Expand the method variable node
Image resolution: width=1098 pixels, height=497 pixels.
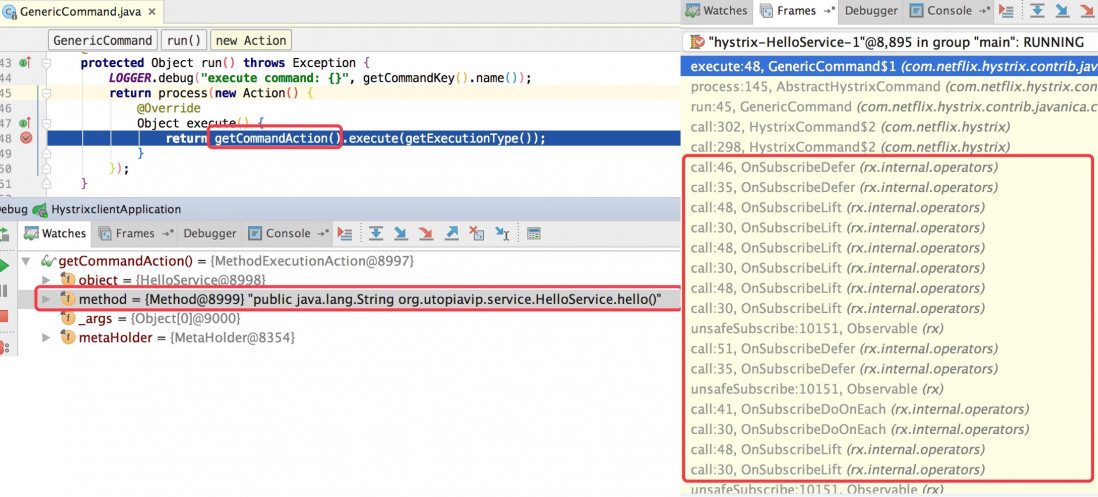[x=47, y=300]
